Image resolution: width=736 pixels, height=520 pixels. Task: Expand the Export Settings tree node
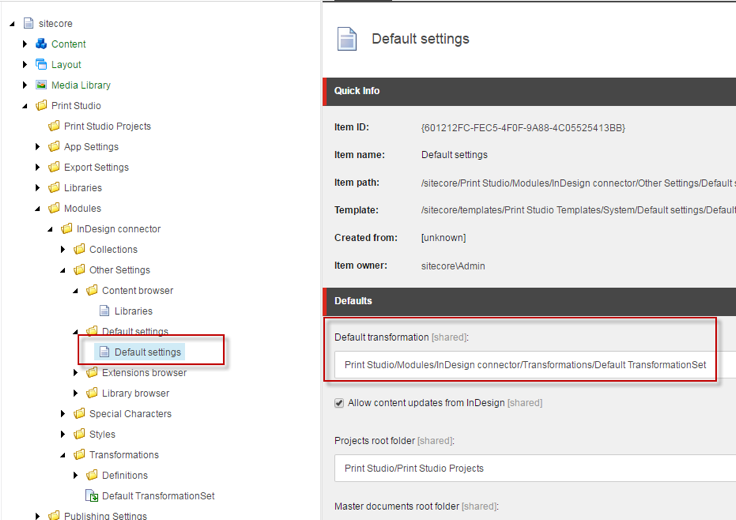pos(38,167)
